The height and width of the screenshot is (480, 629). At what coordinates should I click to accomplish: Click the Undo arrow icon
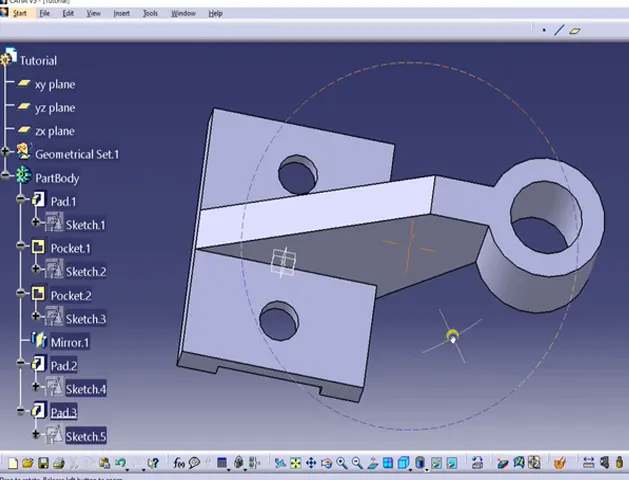pos(120,463)
